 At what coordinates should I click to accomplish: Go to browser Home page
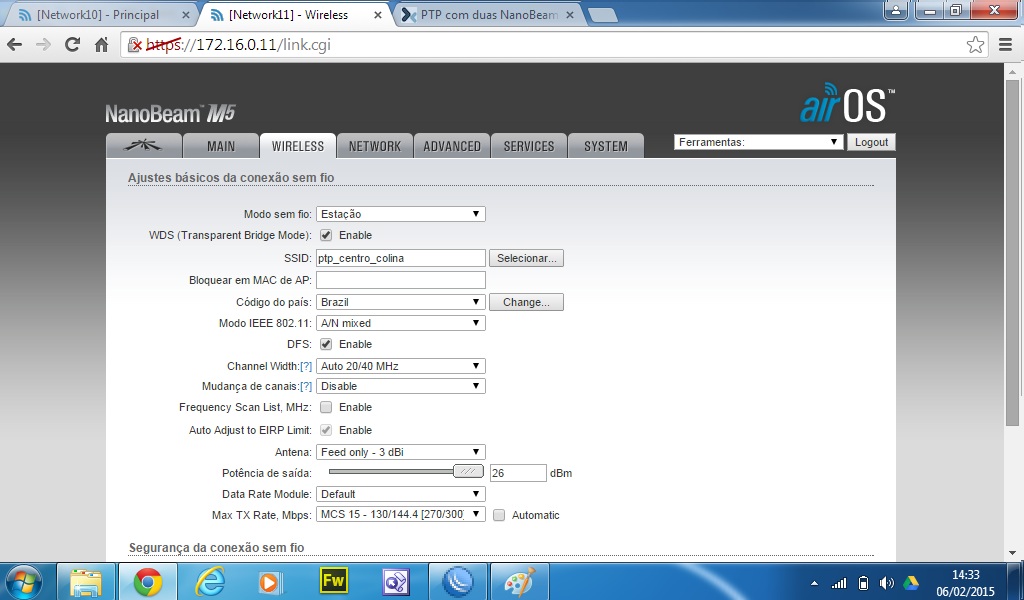[101, 44]
